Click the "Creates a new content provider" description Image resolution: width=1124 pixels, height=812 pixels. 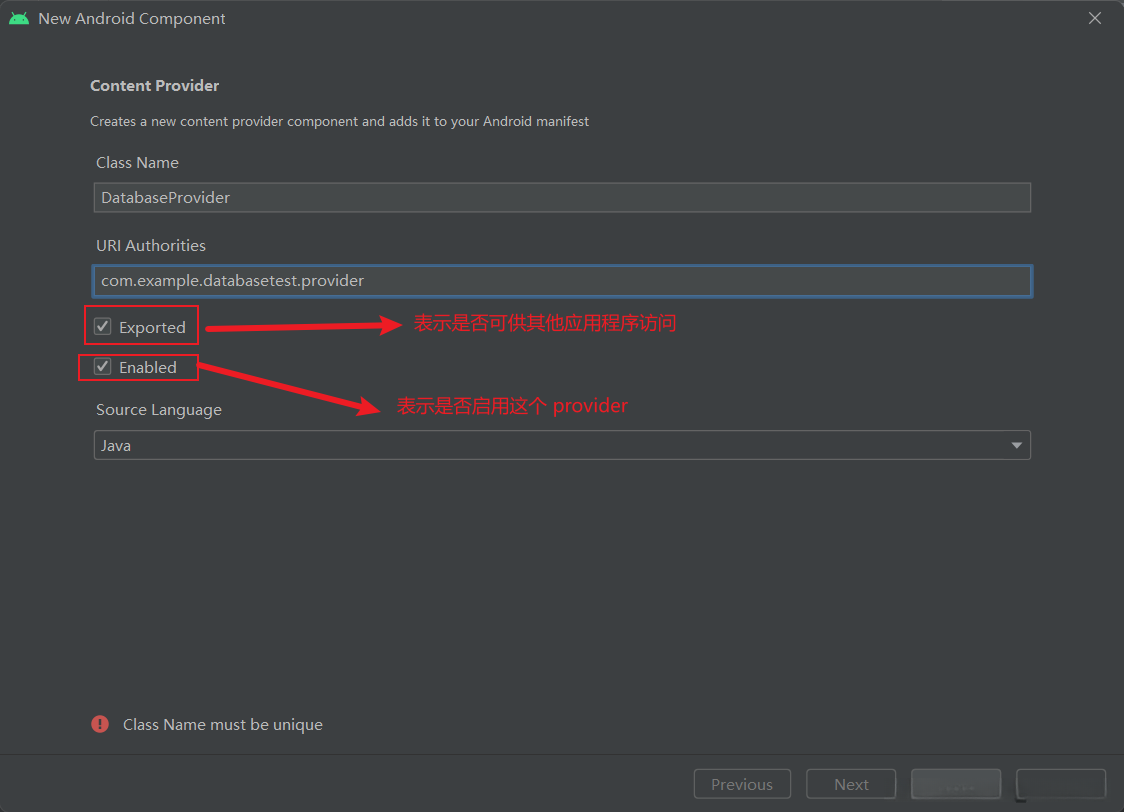pos(339,121)
